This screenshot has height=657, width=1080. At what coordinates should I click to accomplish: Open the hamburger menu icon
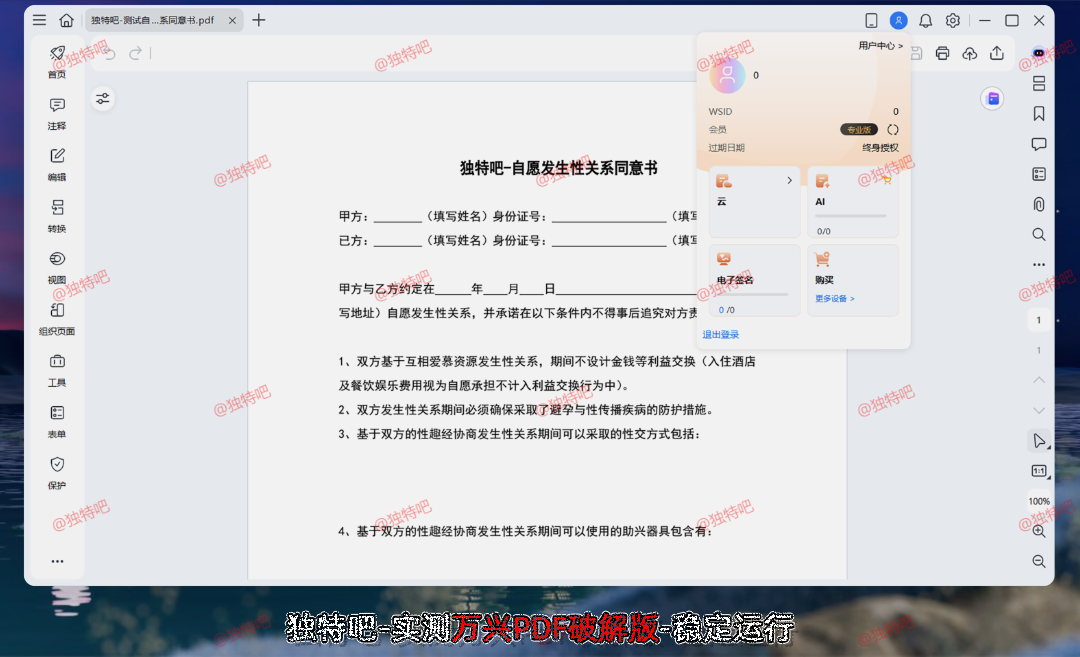(39, 20)
